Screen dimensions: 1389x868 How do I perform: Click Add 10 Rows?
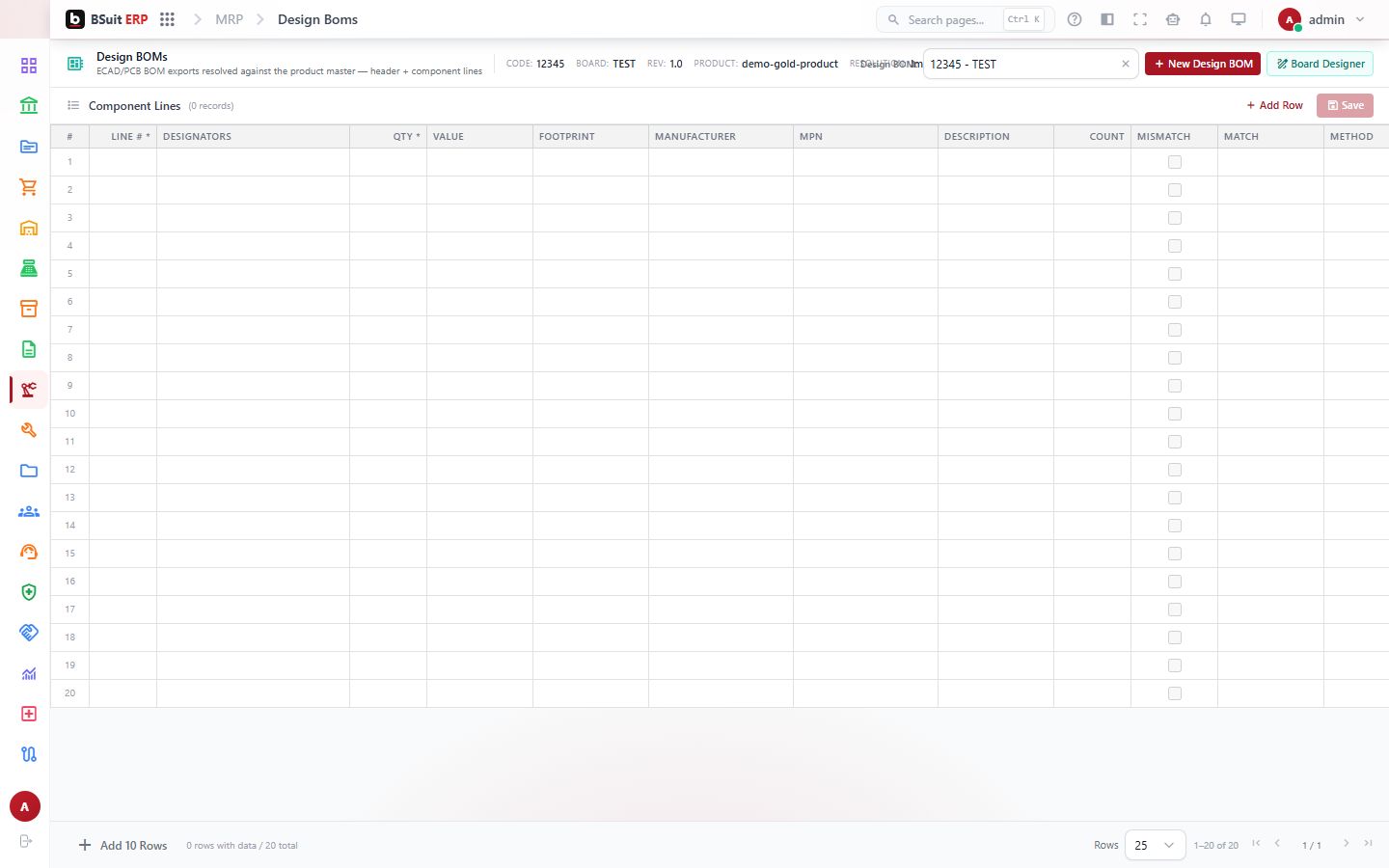(123, 845)
